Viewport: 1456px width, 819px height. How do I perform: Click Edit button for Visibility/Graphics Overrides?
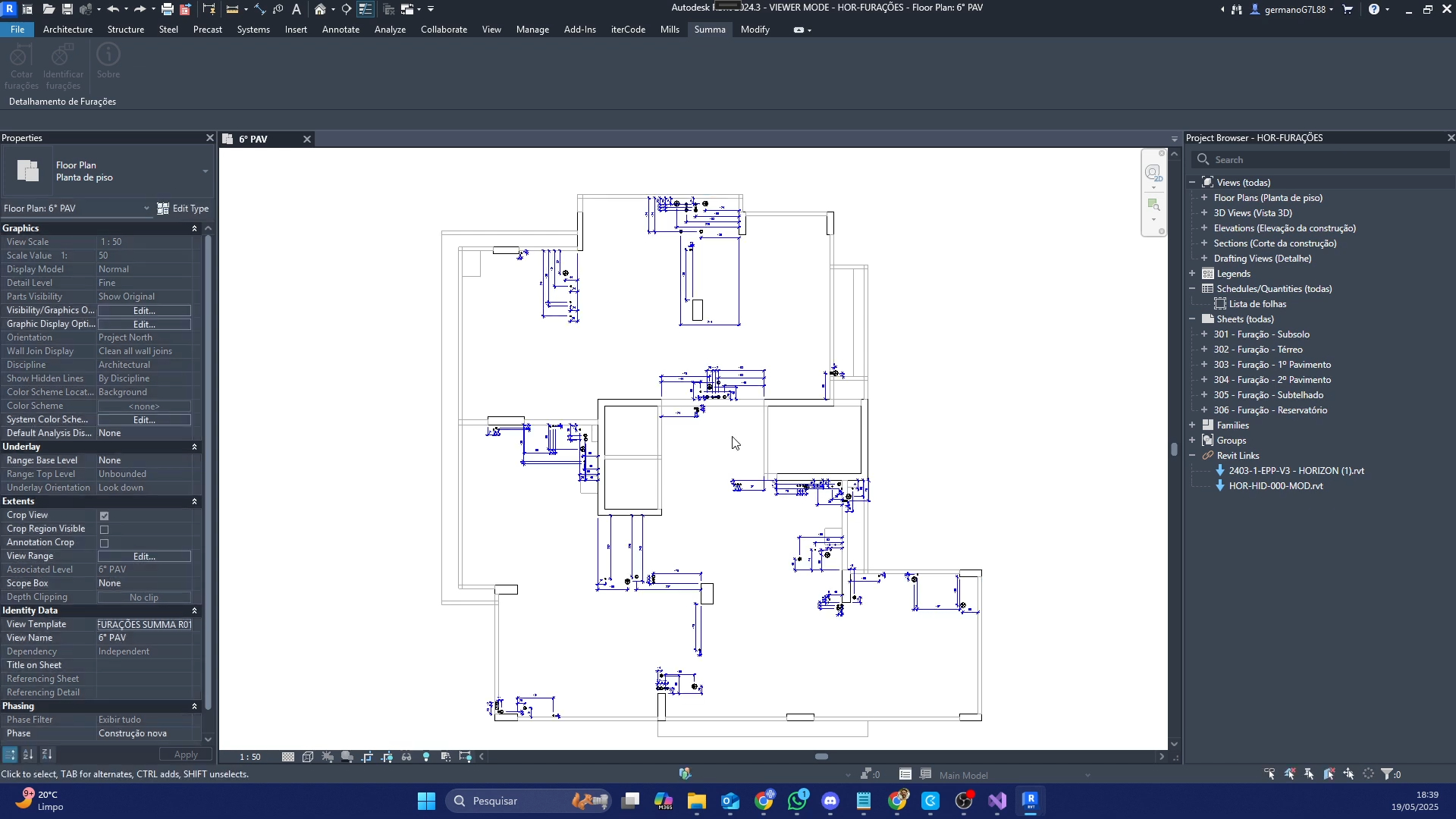coord(144,311)
